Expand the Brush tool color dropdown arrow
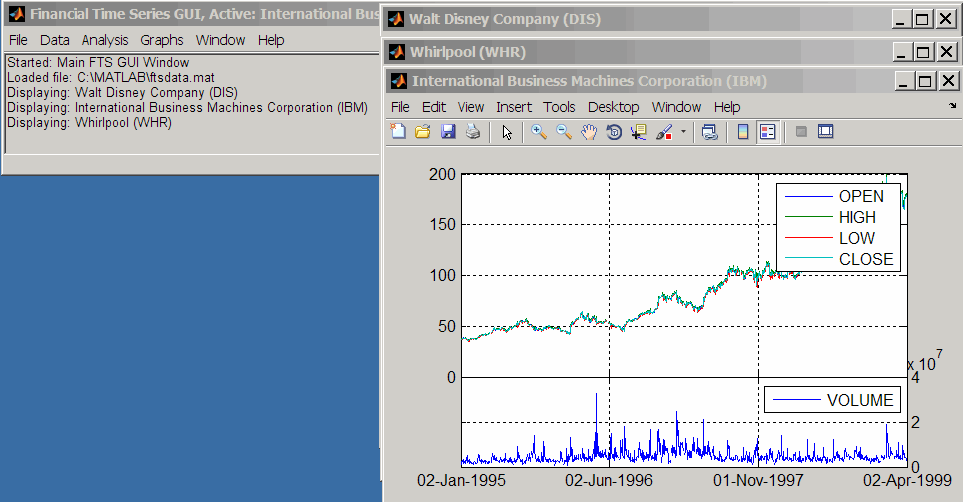 [683, 131]
